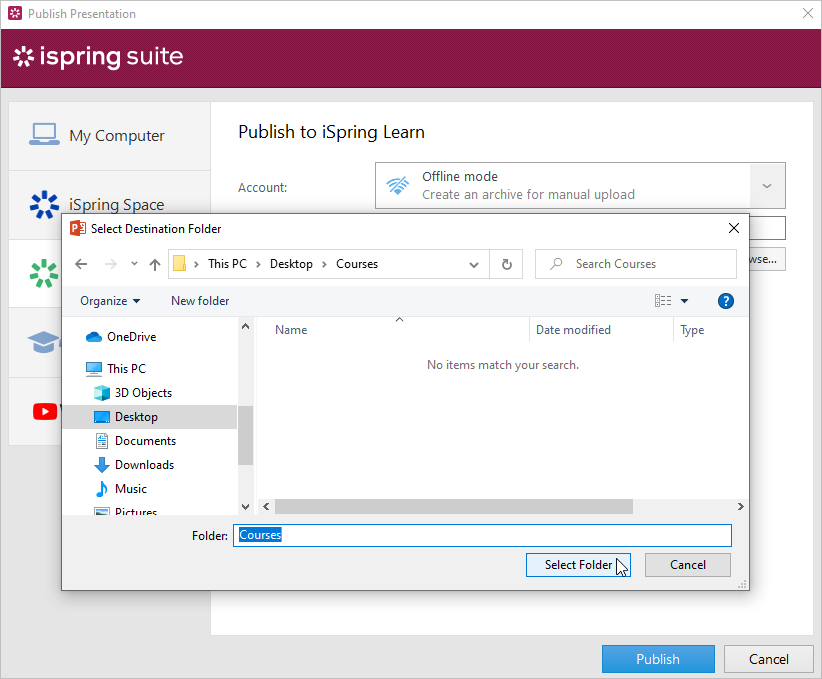Image resolution: width=822 pixels, height=679 pixels.
Task: Sort by Date modified column header
Action: pos(573,330)
